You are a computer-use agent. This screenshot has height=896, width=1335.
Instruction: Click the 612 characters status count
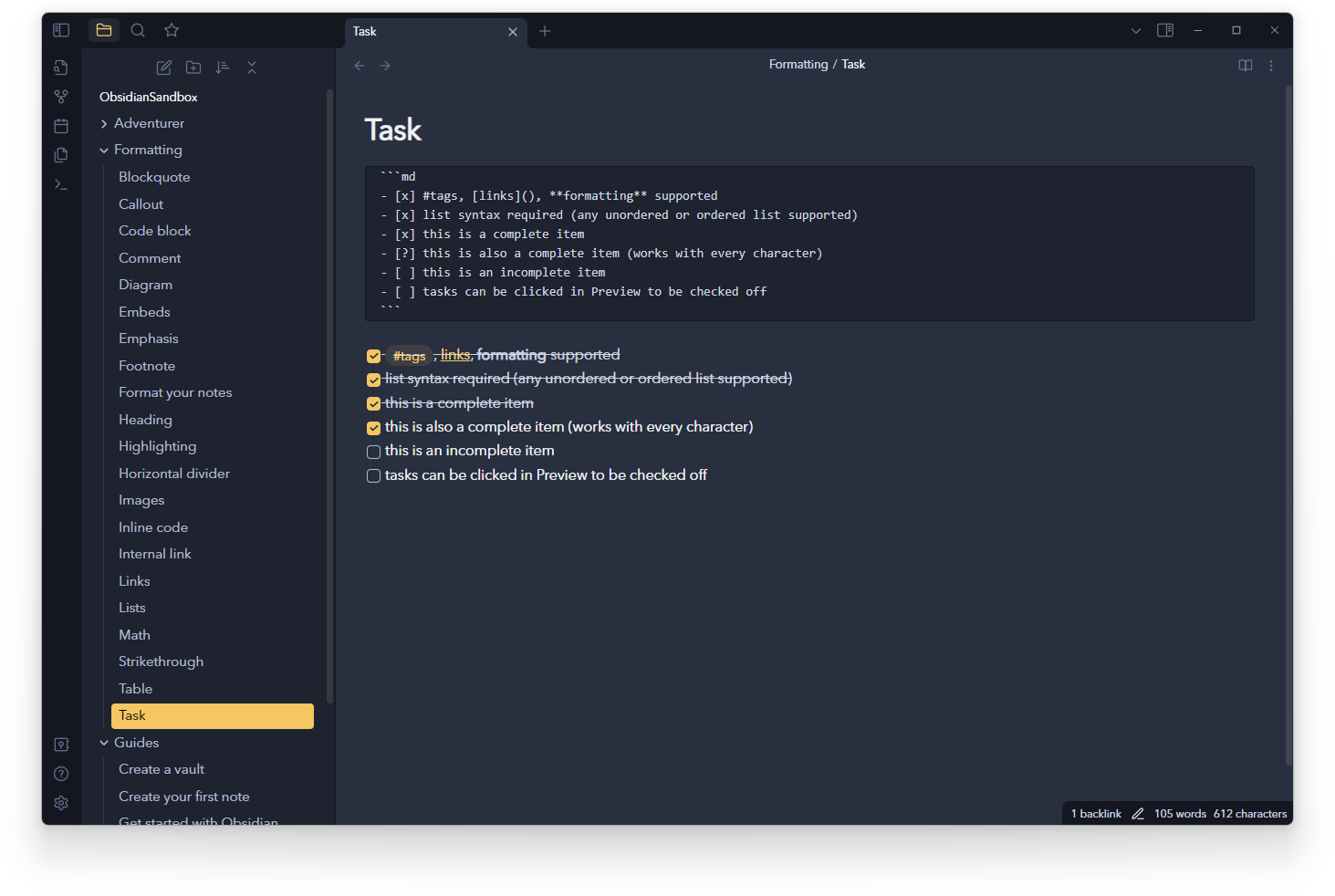(x=1250, y=814)
